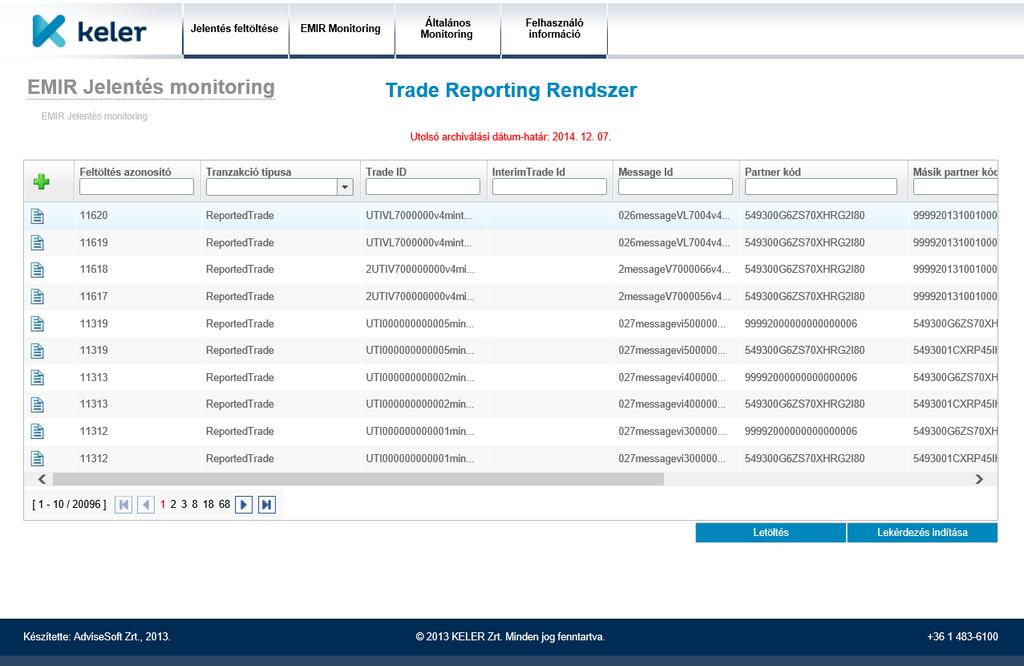
Task: Go to previous page of results
Action: click(146, 505)
